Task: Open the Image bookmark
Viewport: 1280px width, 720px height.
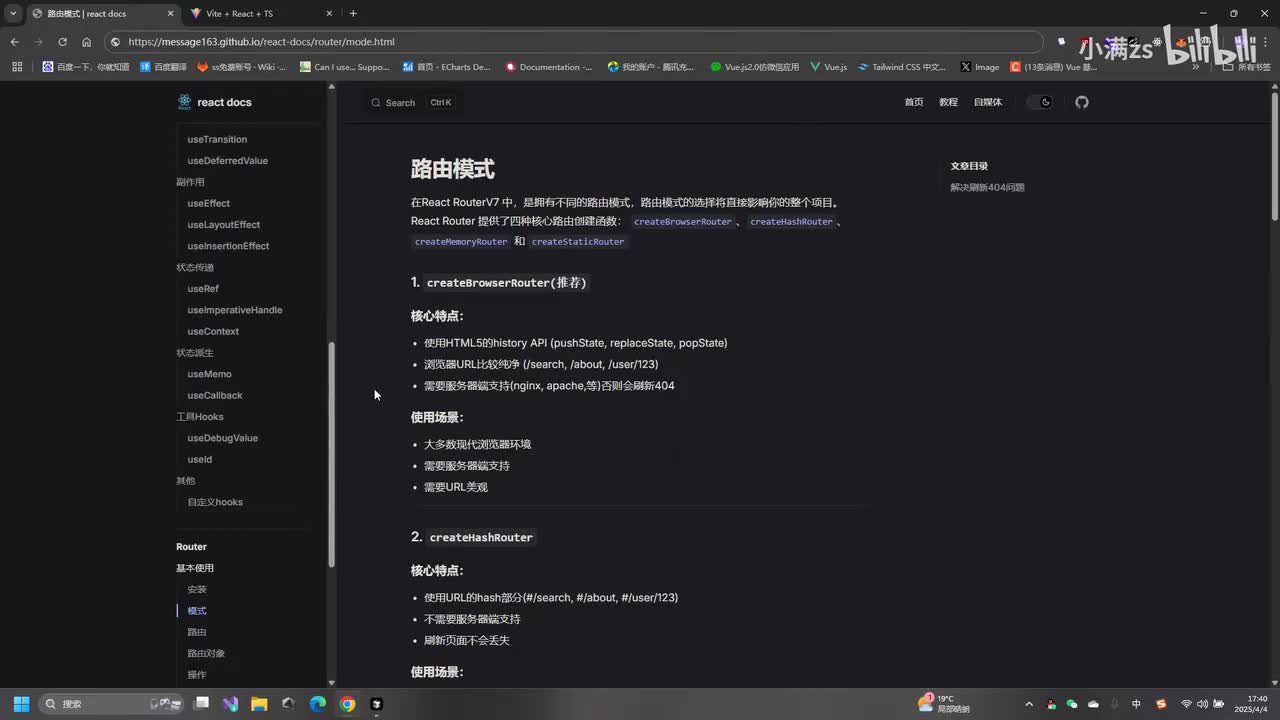Action: point(980,67)
